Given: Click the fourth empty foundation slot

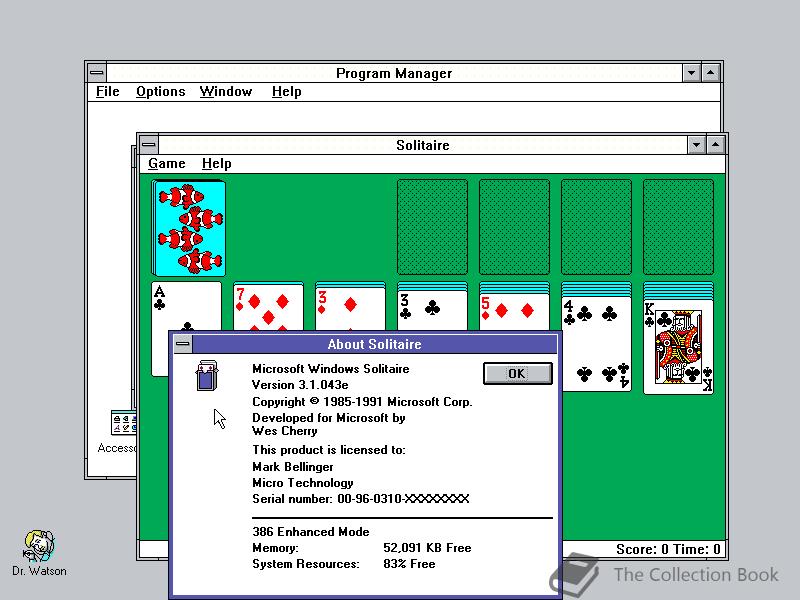Looking at the screenshot, I should tap(679, 227).
